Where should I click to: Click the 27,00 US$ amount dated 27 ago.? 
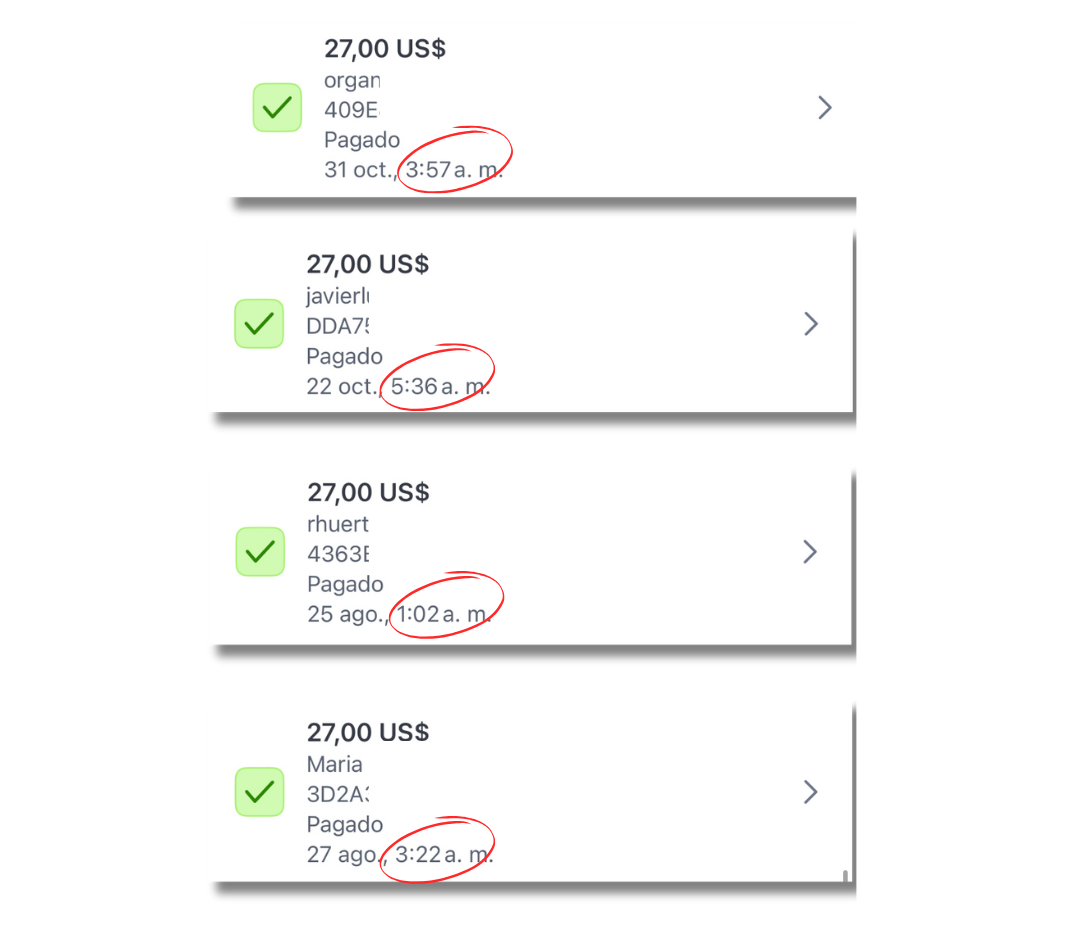pyautogui.click(x=368, y=733)
